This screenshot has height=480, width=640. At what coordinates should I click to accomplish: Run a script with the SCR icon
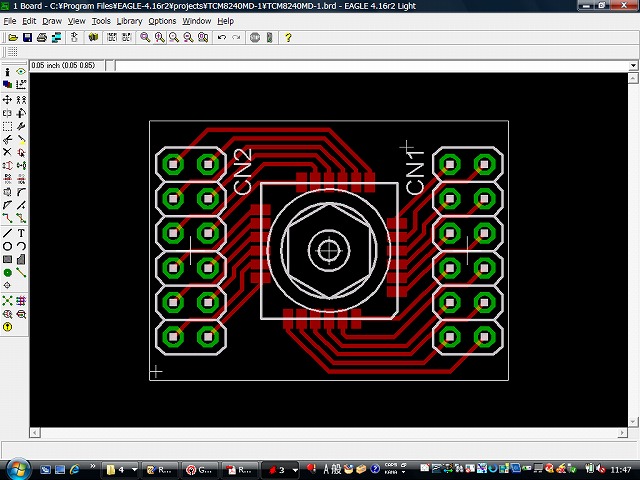[111, 38]
